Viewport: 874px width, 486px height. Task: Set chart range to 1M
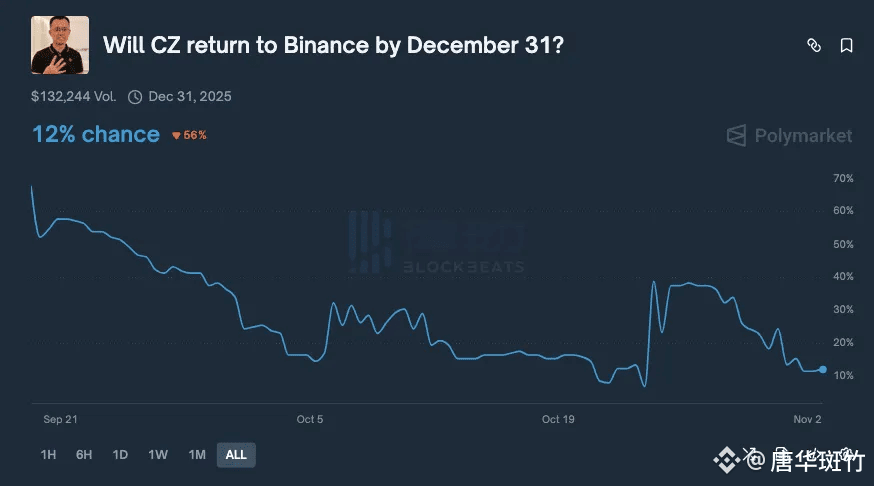[197, 455]
